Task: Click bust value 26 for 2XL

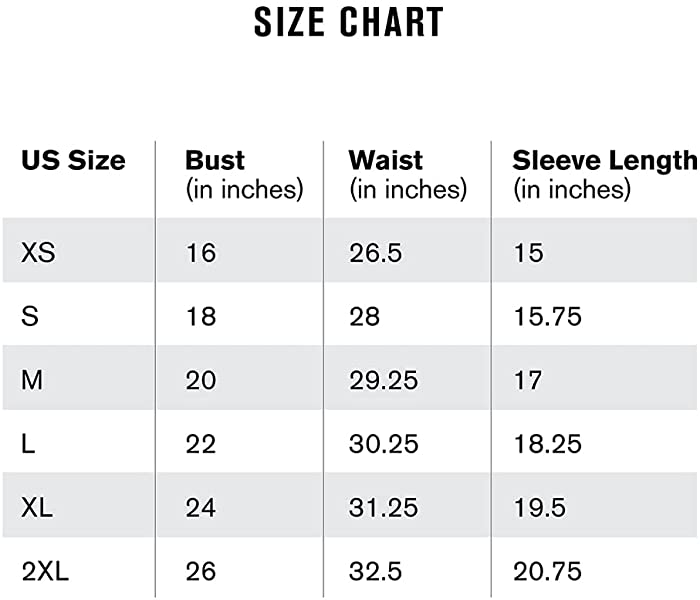Action: click(201, 571)
